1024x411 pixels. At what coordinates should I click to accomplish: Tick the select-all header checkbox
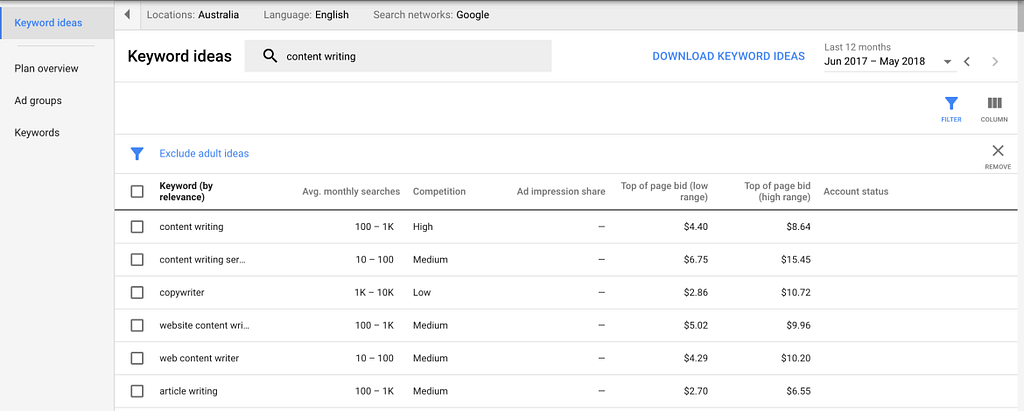click(137, 192)
